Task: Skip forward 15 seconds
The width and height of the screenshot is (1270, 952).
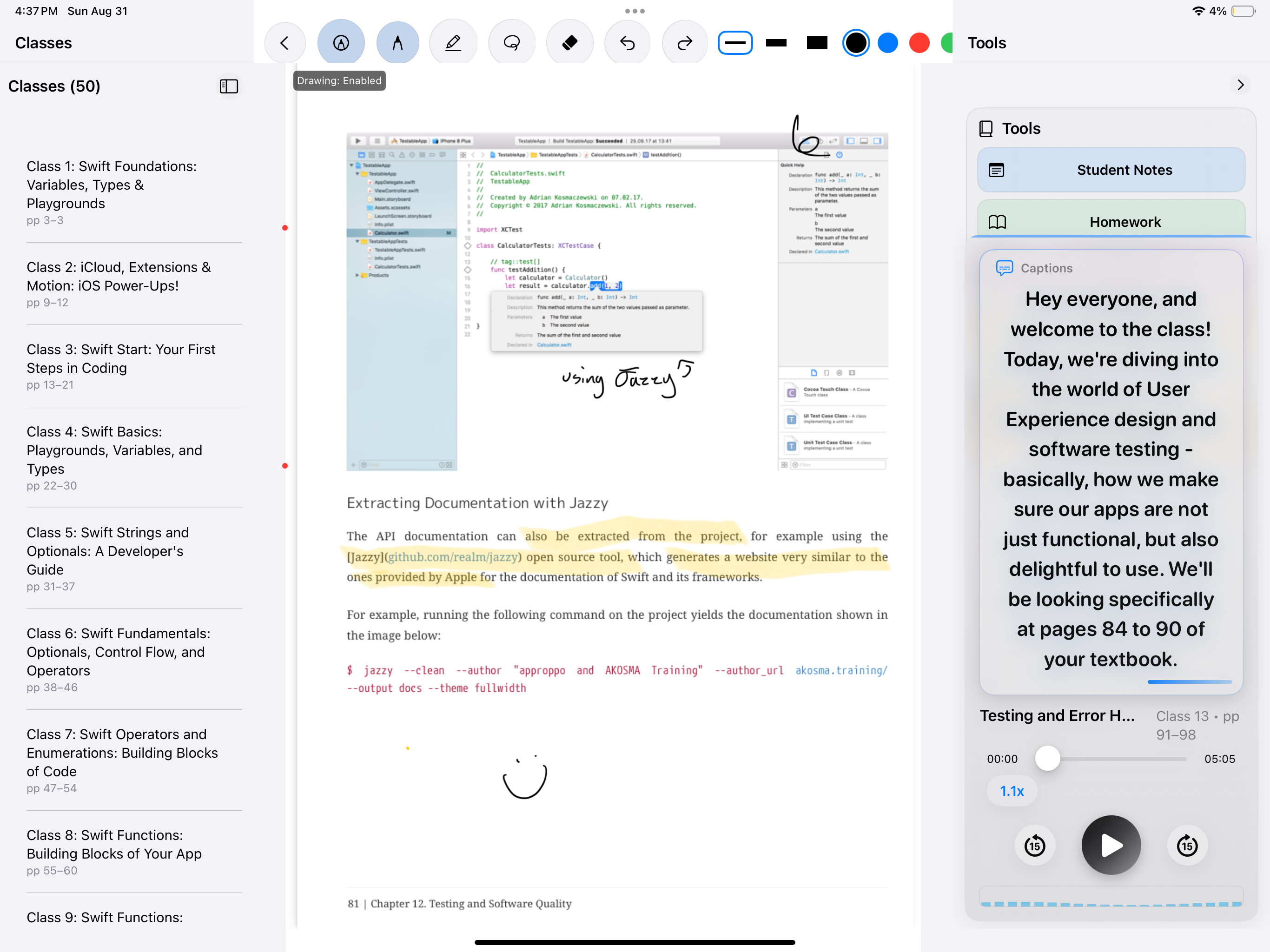Action: pyautogui.click(x=1187, y=845)
